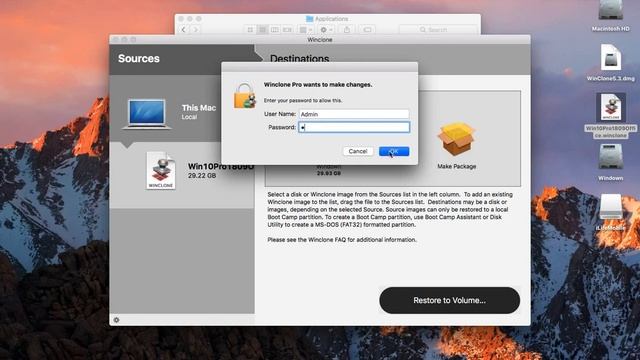Select the external white drive on desktop
Viewport: 640px width, 360px height.
pyautogui.click(x=611, y=207)
